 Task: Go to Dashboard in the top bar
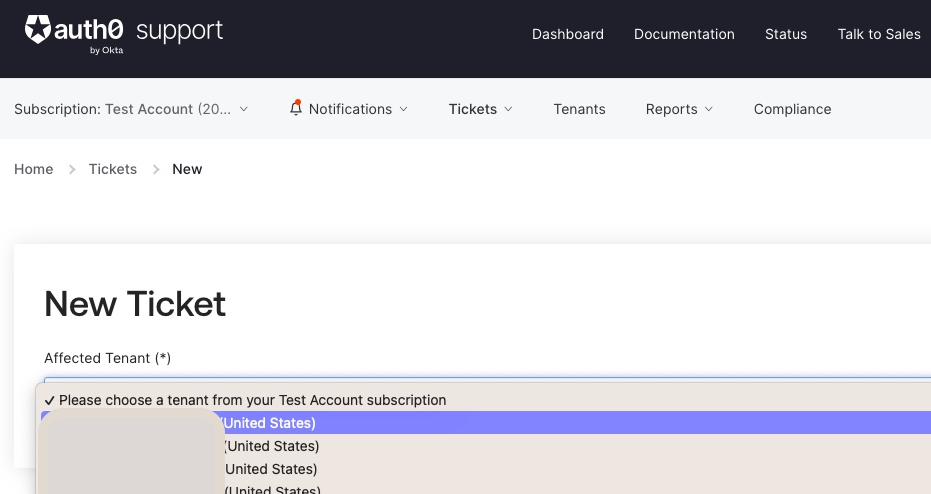point(568,34)
